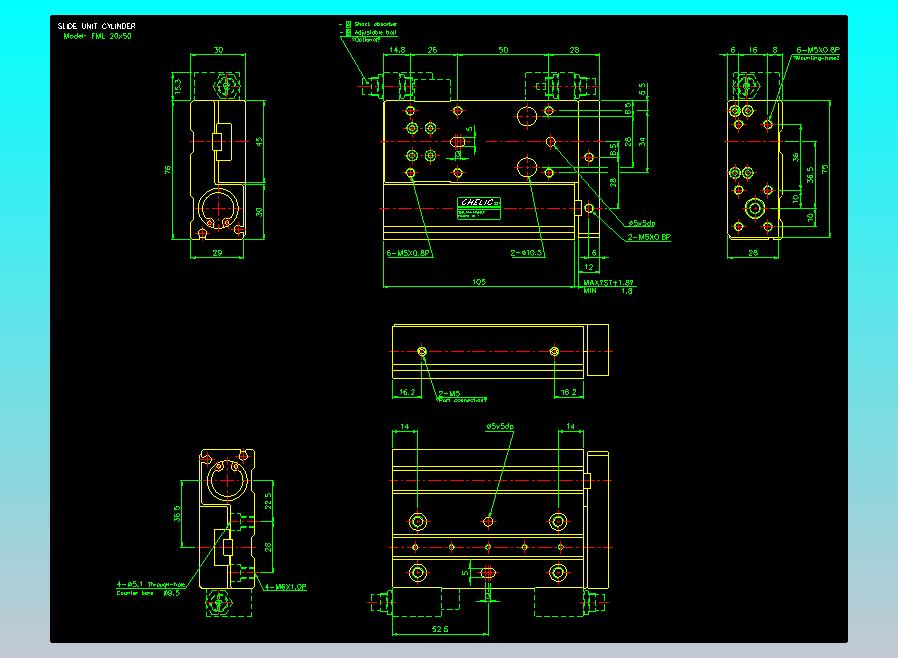Click the "Adjustable bolt" legend text
The width and height of the screenshot is (898, 658).
[375, 33]
